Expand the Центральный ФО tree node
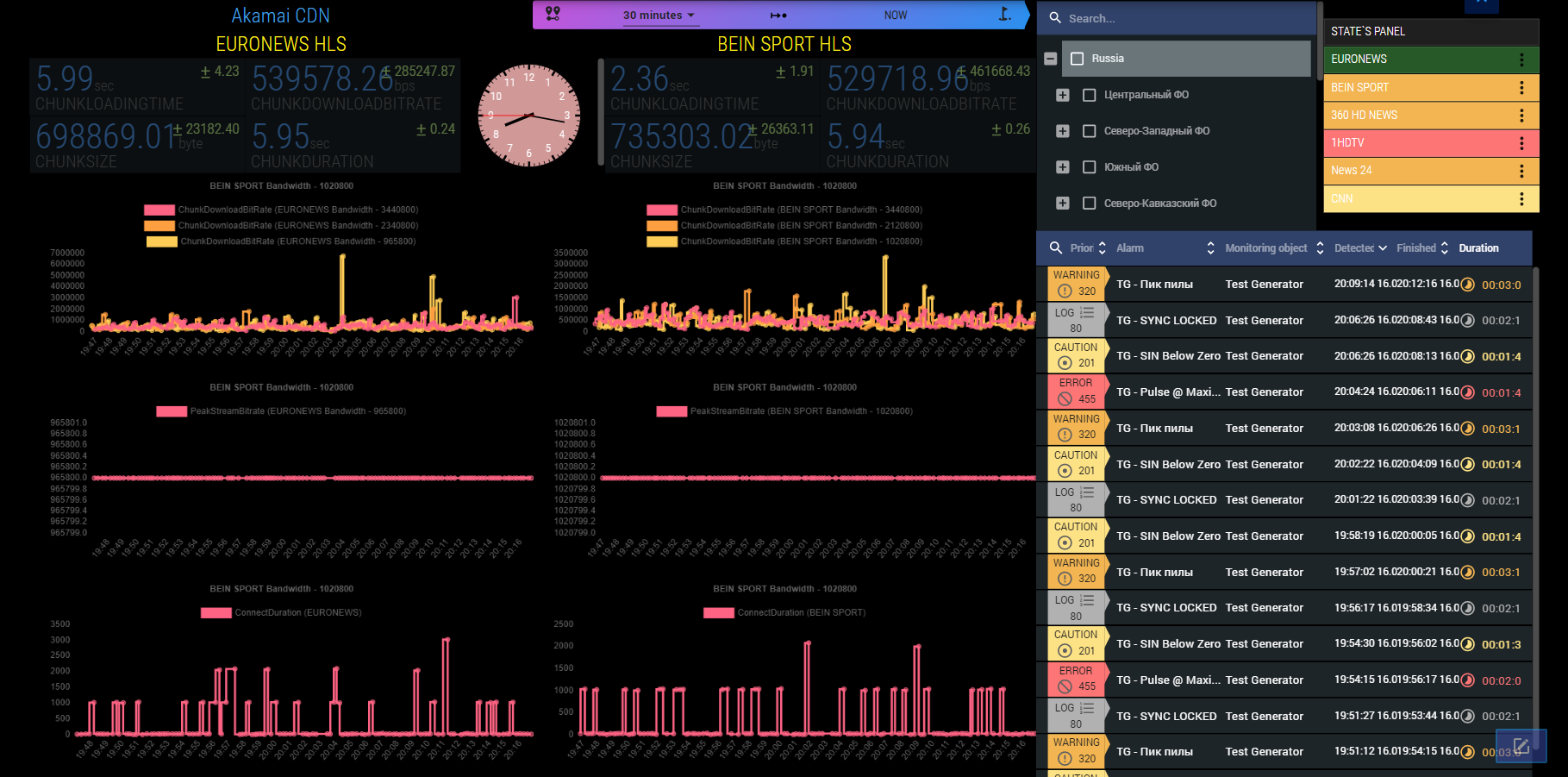 (1062, 95)
